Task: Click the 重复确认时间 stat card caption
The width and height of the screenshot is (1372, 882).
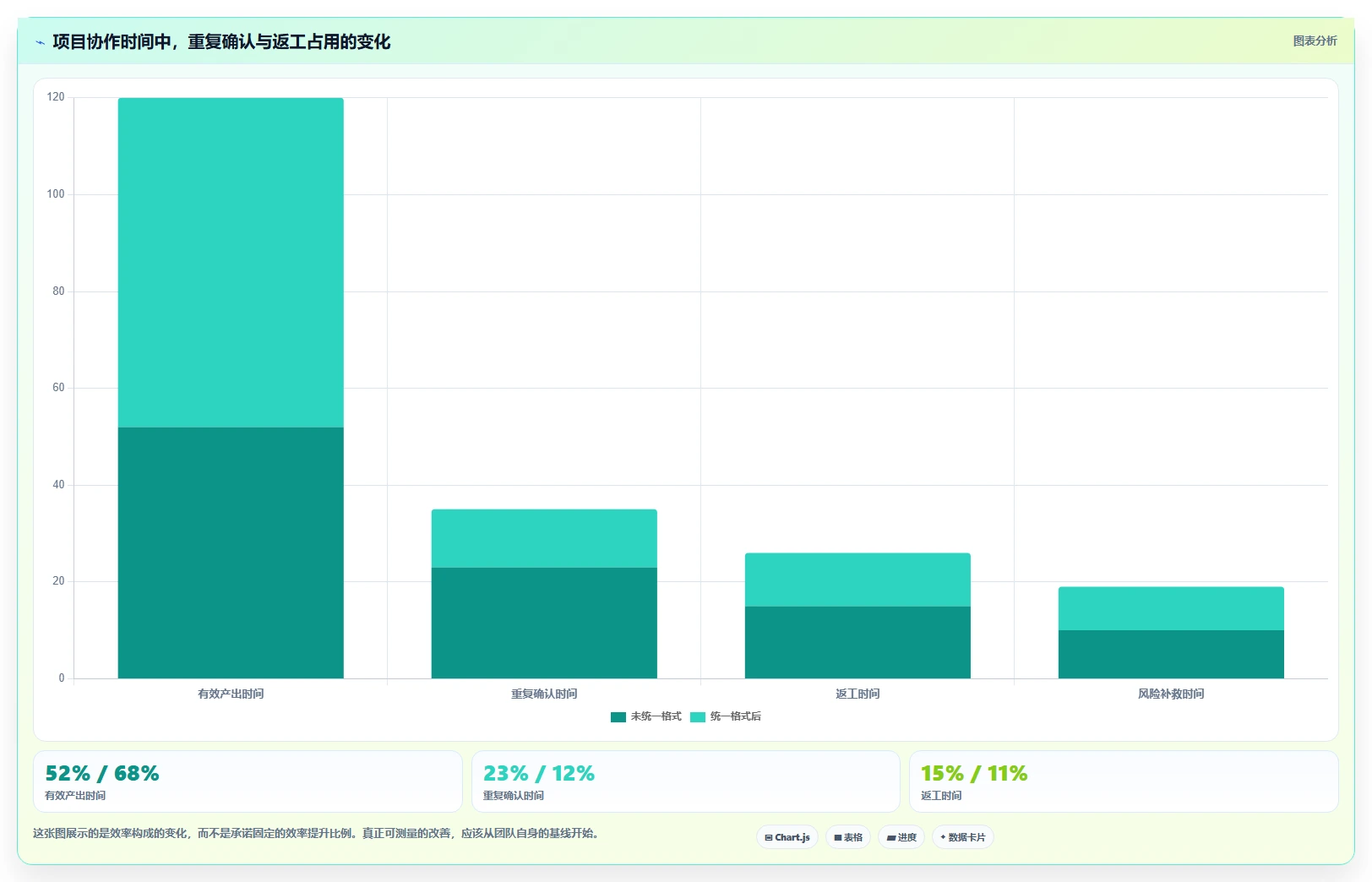Action: pos(514,796)
